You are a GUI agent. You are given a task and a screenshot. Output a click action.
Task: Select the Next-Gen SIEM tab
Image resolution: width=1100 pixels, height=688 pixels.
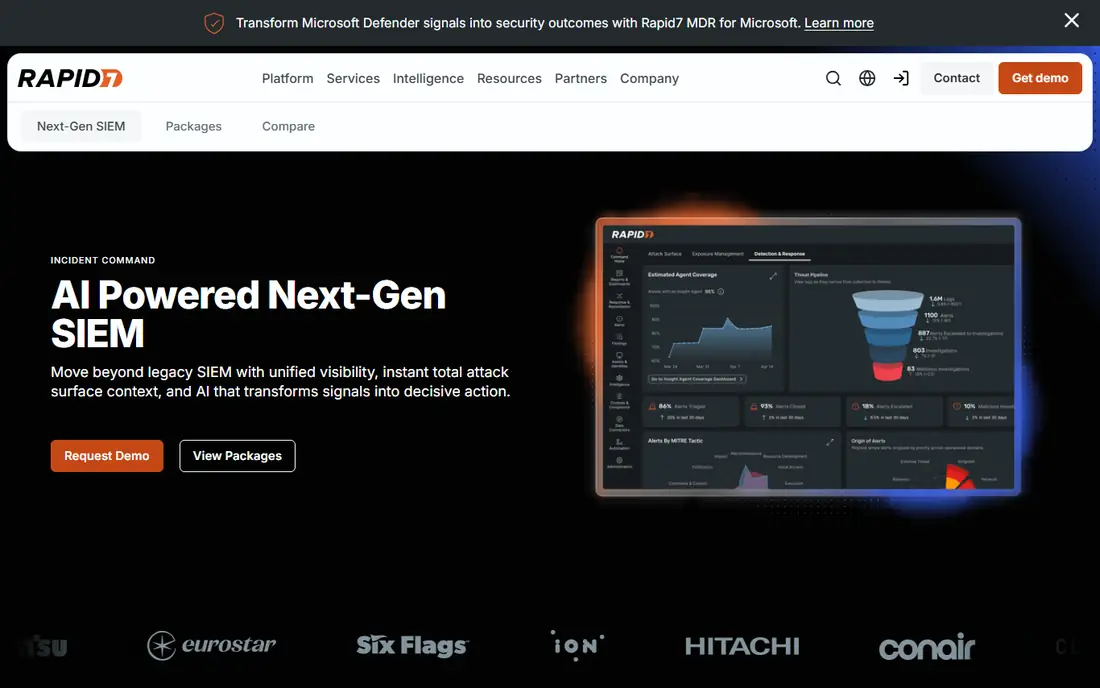pyautogui.click(x=81, y=126)
